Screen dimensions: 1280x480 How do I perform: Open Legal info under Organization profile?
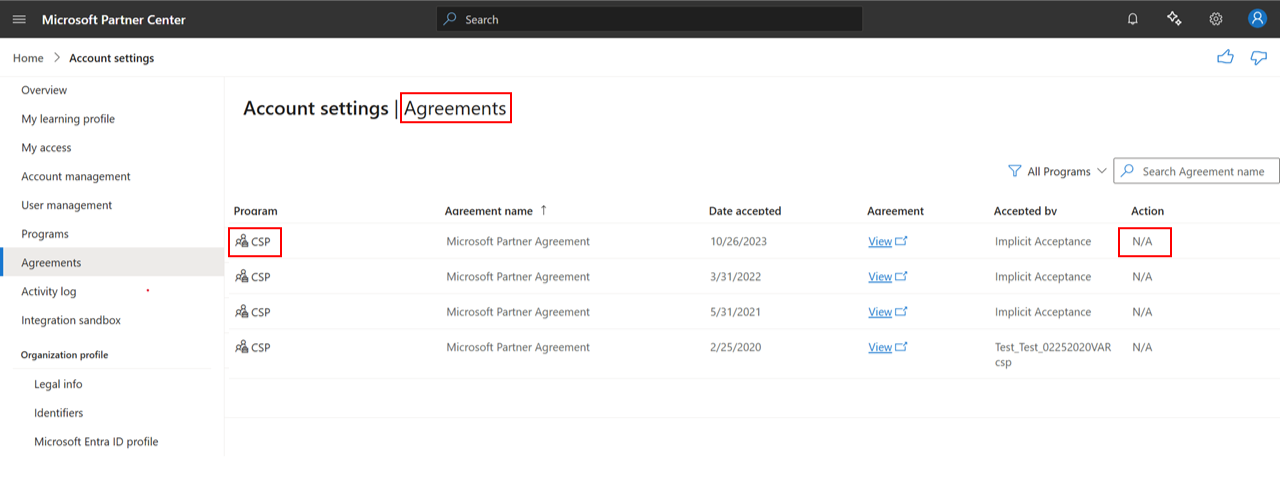click(58, 384)
